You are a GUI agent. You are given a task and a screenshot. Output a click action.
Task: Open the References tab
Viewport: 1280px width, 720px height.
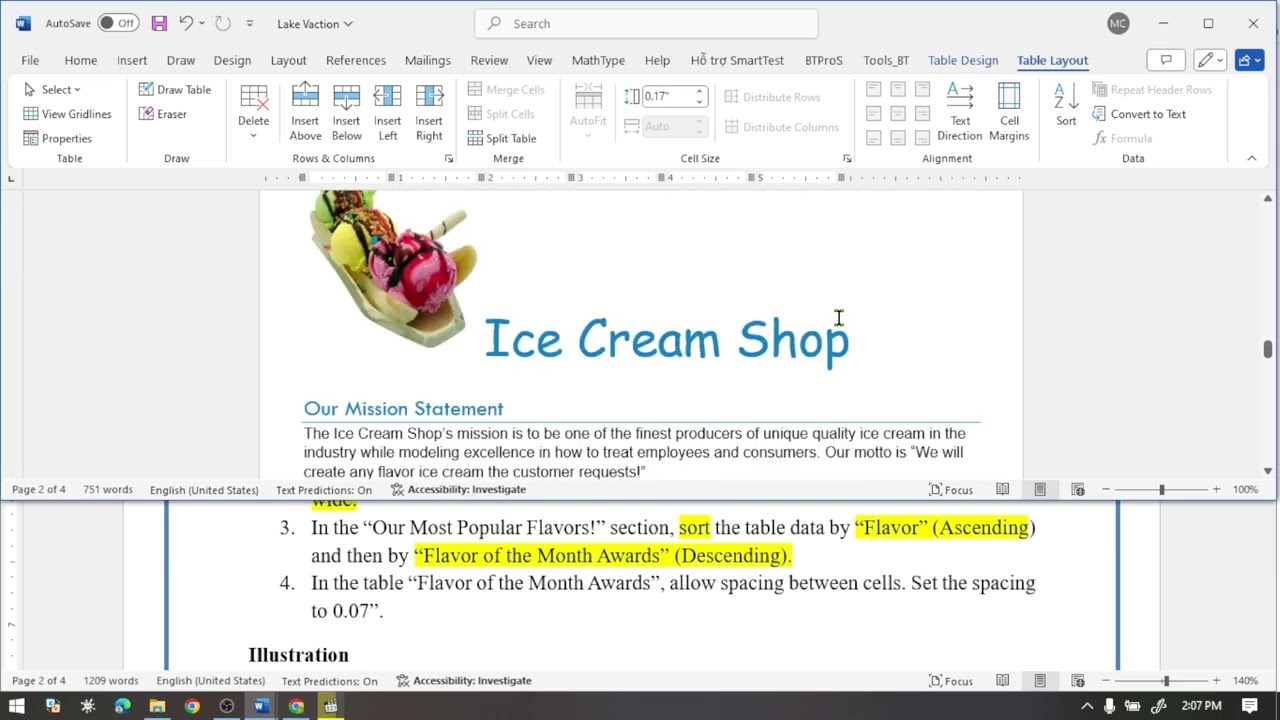pos(355,60)
